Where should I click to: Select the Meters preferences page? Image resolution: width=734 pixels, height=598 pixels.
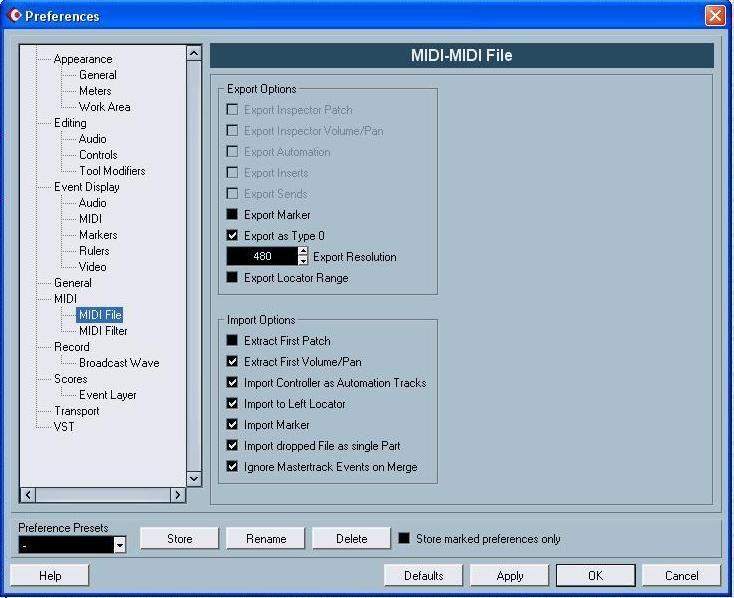coord(95,91)
